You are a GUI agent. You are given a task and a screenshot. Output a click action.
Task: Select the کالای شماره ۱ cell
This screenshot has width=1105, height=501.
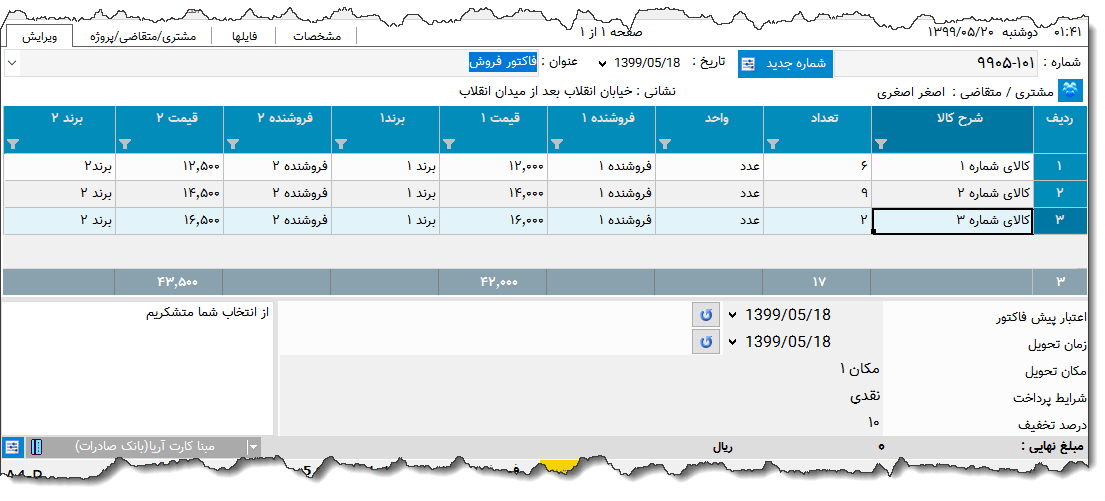[x=953, y=167]
